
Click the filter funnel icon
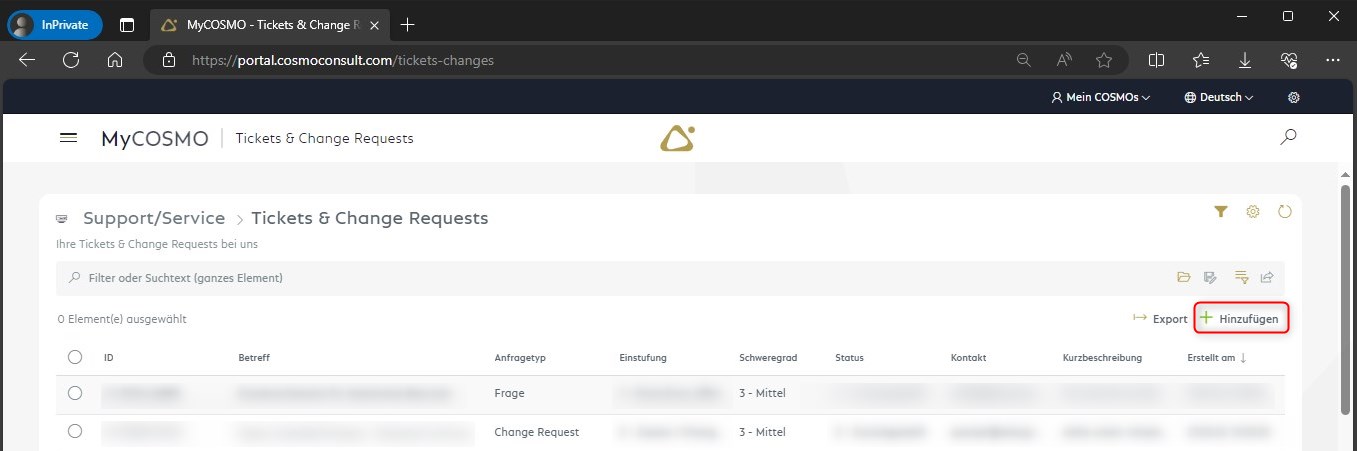coord(1220,211)
